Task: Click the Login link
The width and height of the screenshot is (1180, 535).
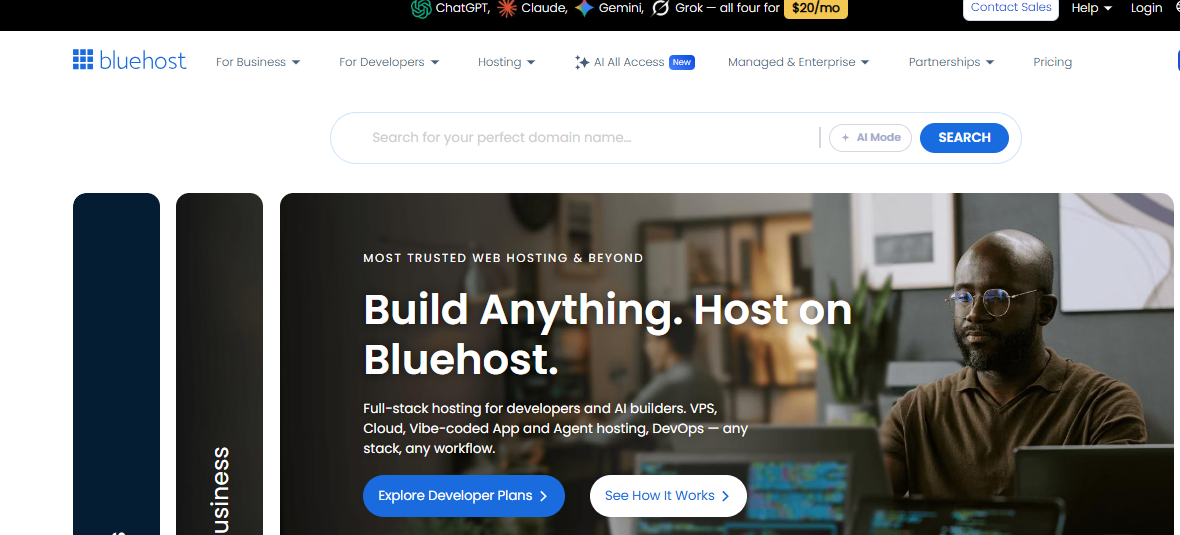Action: click(1146, 8)
